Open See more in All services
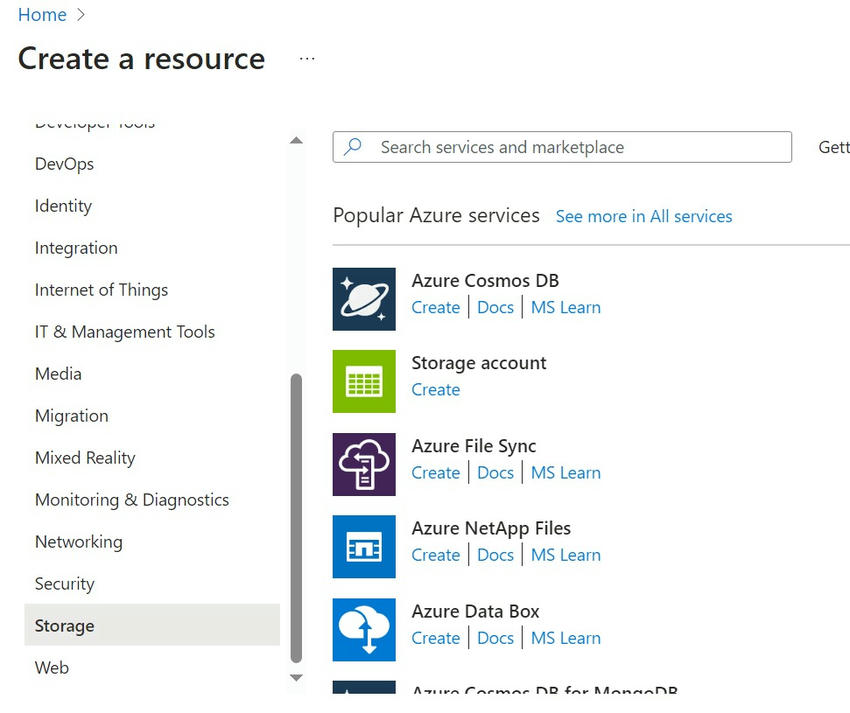The image size is (850, 713). click(644, 216)
